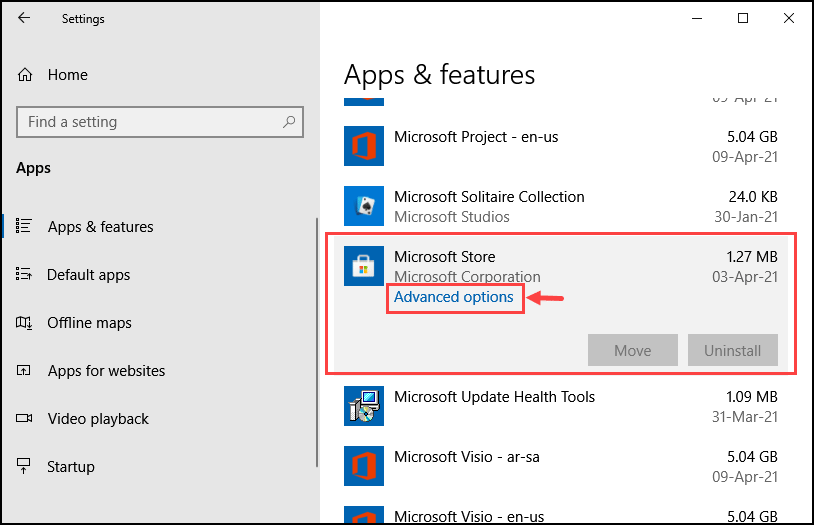Click the Microsoft Store bag icon
814x525 pixels.
pos(364,266)
